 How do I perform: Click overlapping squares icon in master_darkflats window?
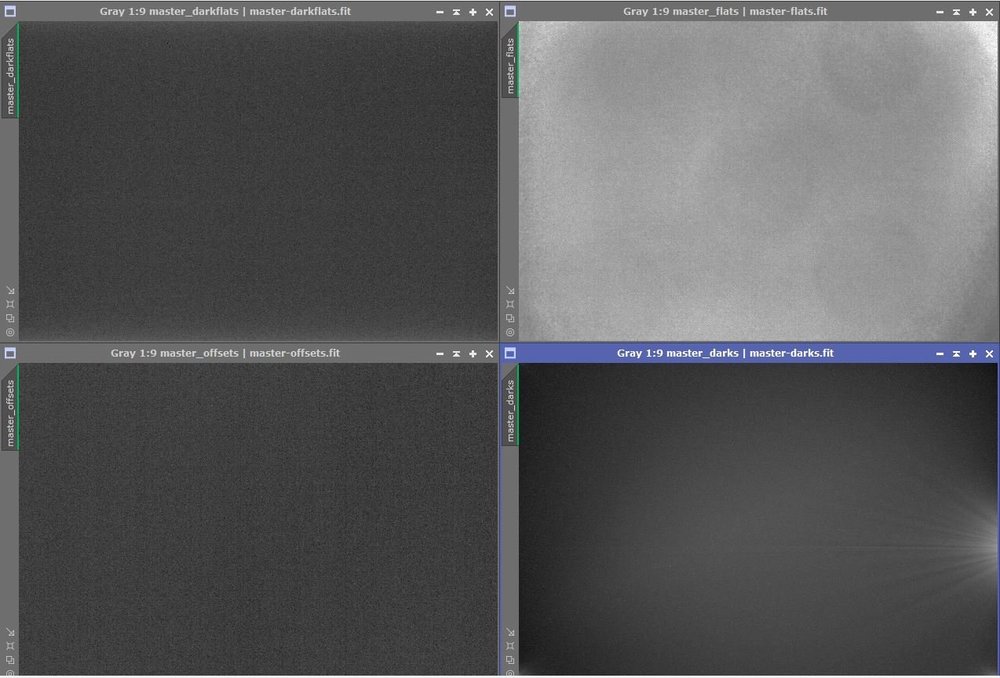click(x=10, y=318)
